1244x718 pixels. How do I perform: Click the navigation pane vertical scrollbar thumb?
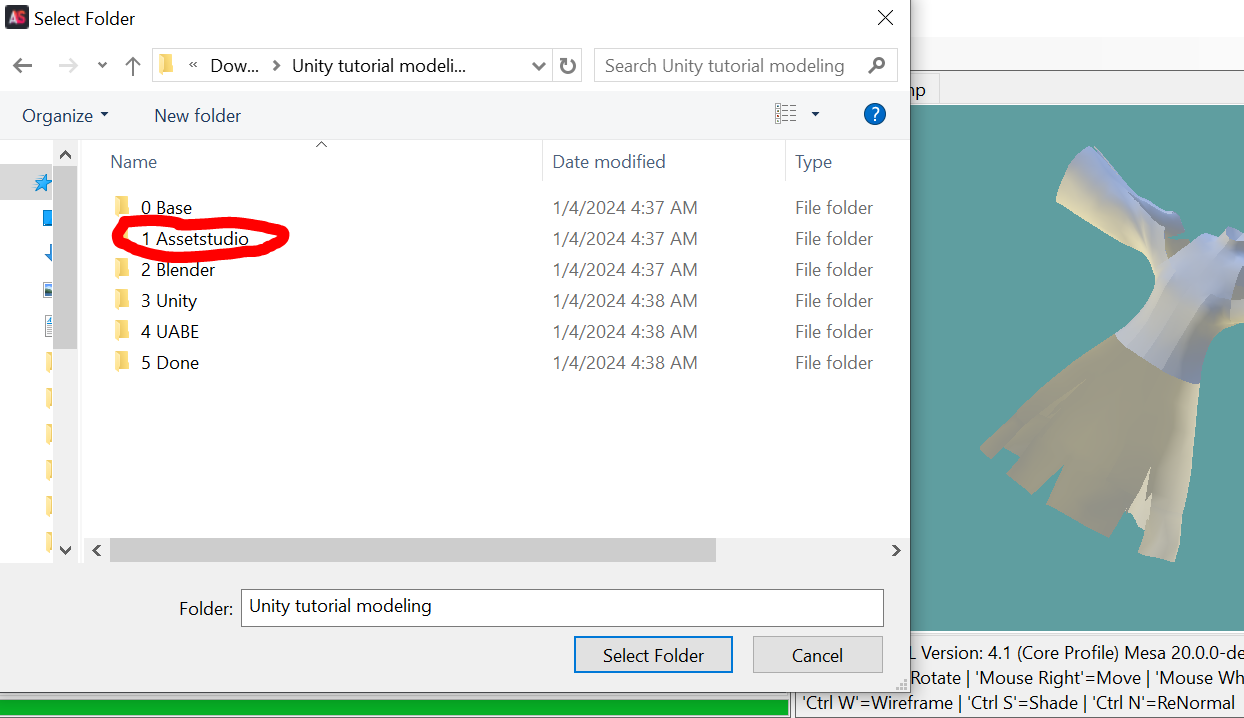(x=65, y=257)
